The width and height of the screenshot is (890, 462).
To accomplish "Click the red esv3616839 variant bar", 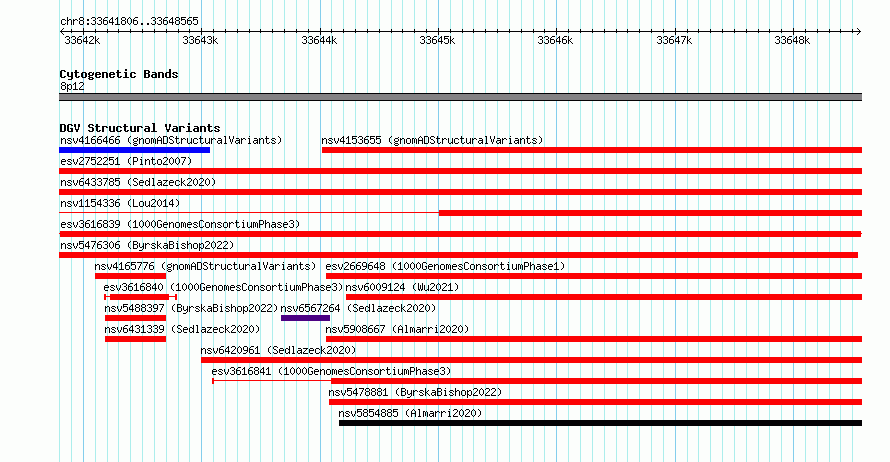I will (x=461, y=234).
